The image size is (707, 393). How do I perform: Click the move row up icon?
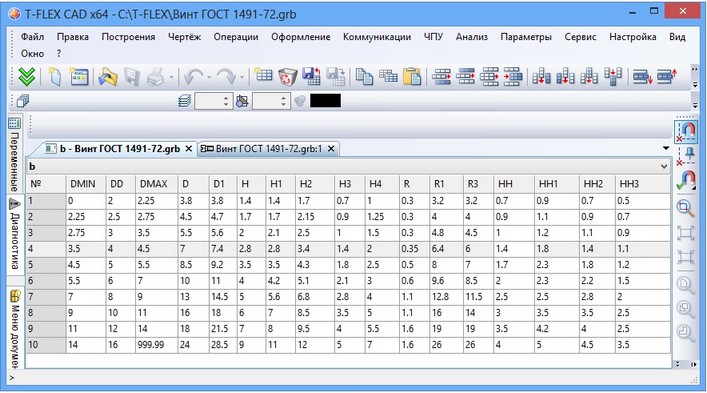pos(667,77)
